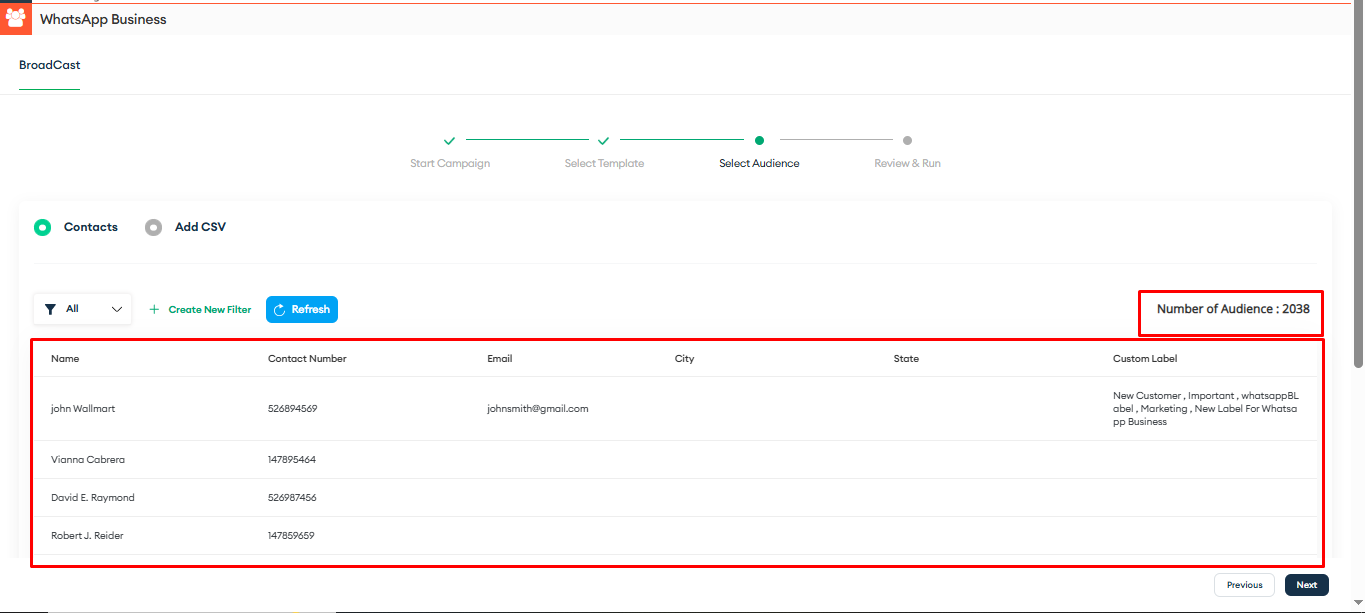Click the Number of Audience count text
The height and width of the screenshot is (613, 1365).
click(1233, 309)
